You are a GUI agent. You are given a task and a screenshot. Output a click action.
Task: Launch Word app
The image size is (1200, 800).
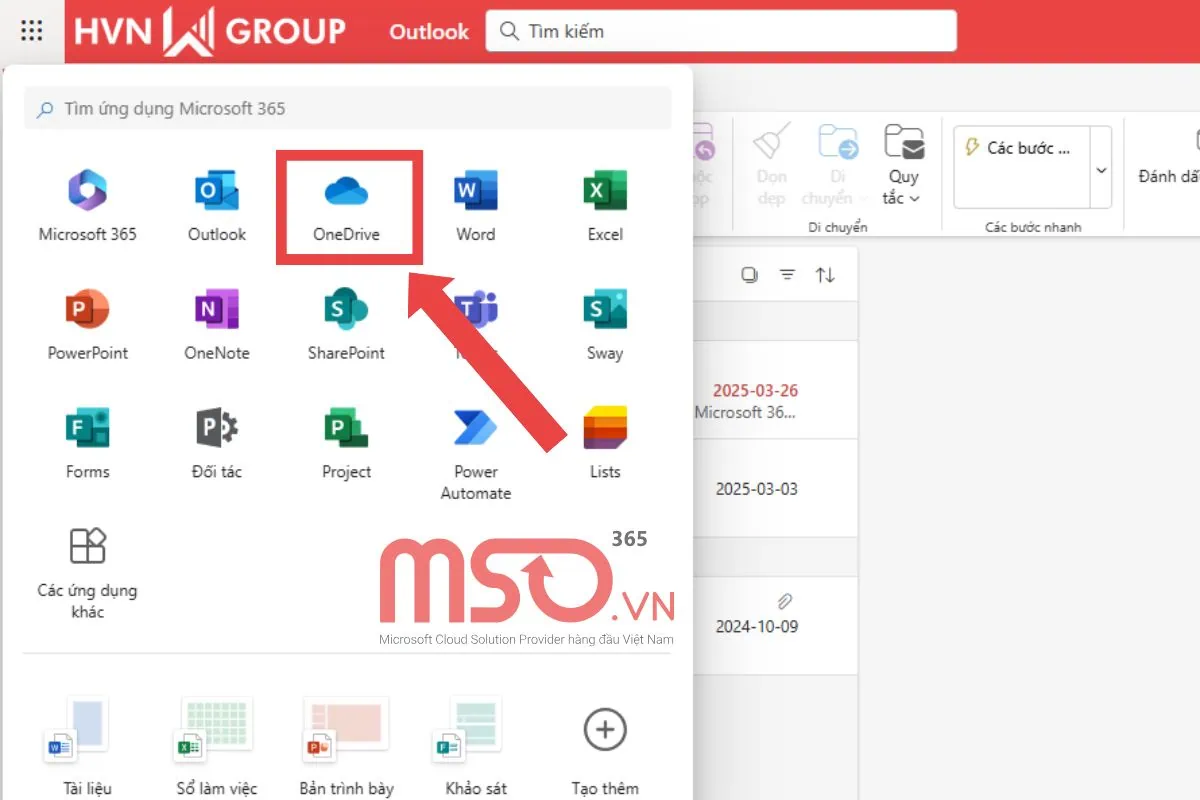click(x=475, y=206)
